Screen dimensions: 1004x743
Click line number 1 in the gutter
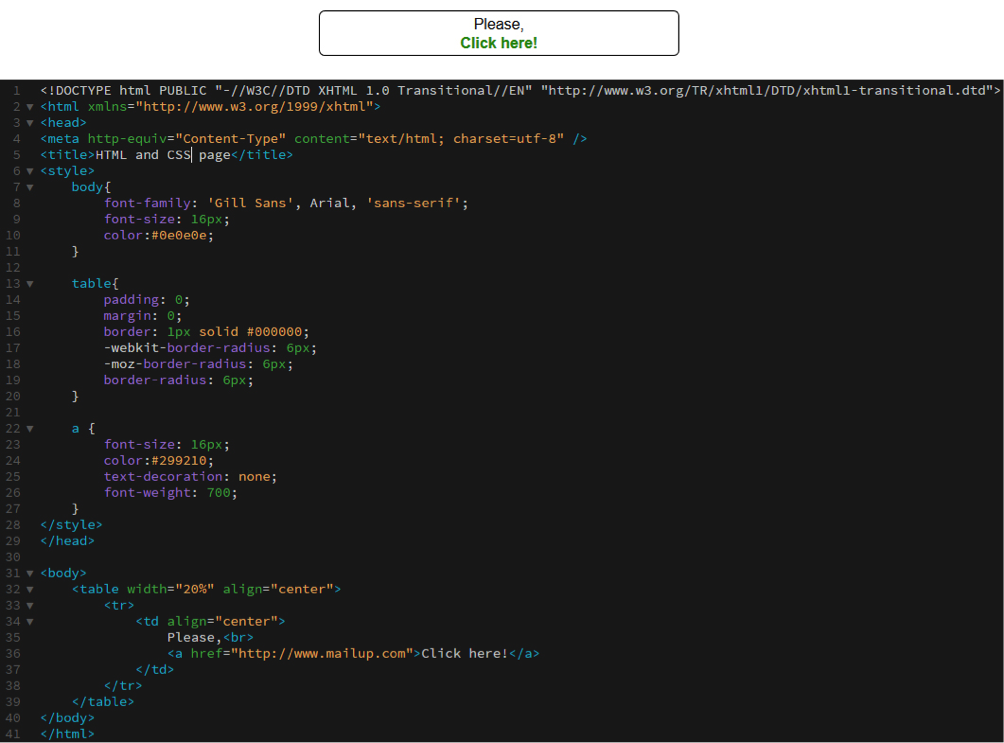pyautogui.click(x=16, y=91)
